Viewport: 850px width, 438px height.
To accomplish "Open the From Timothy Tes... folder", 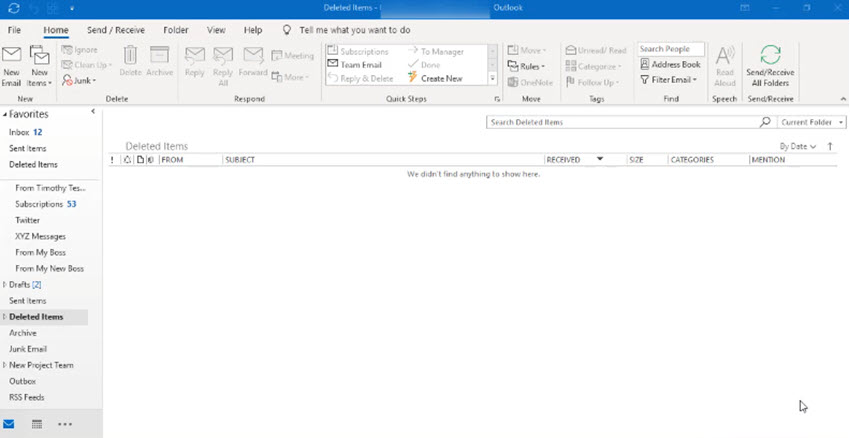I will (x=50, y=188).
